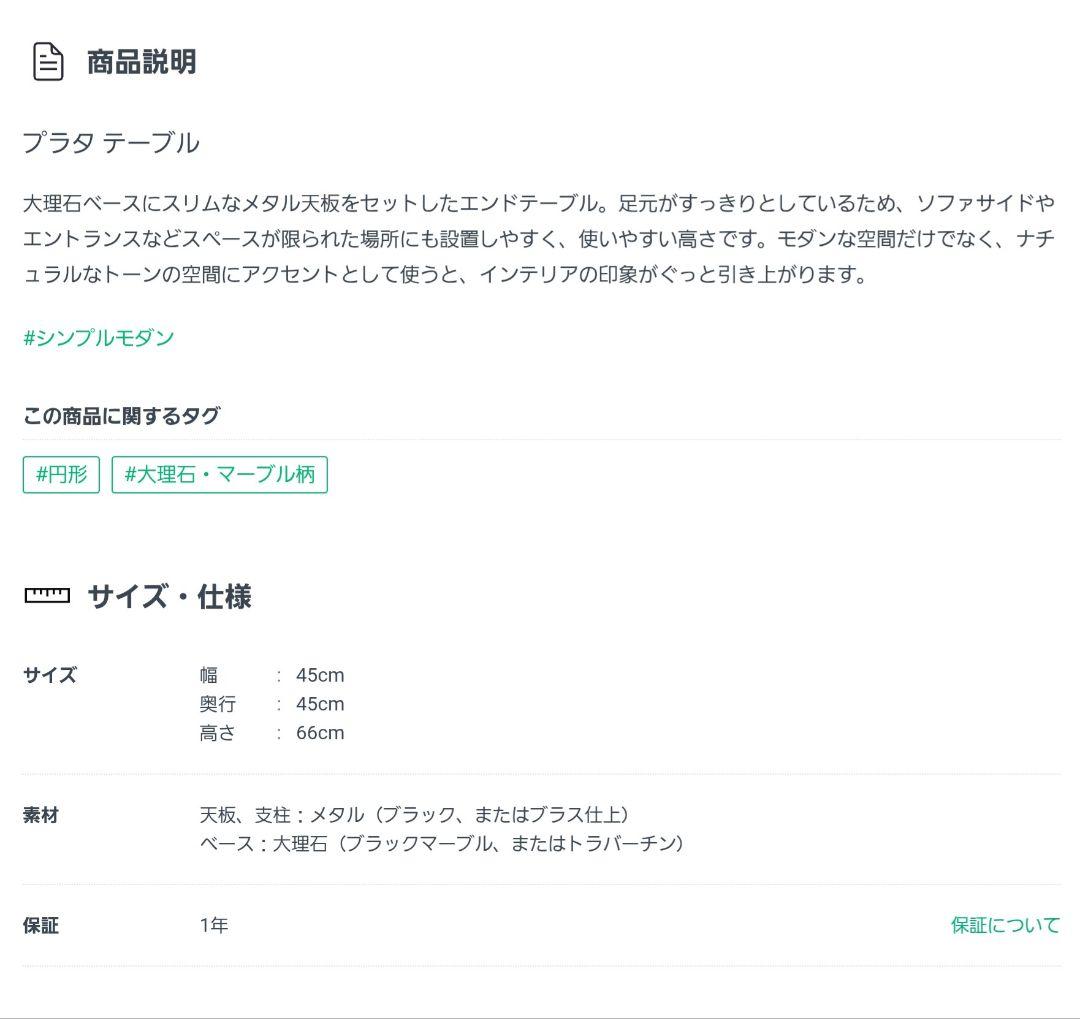Click the ruler icon beside サイズ・仕様
This screenshot has height=1019, width=1080.
pos(45,596)
